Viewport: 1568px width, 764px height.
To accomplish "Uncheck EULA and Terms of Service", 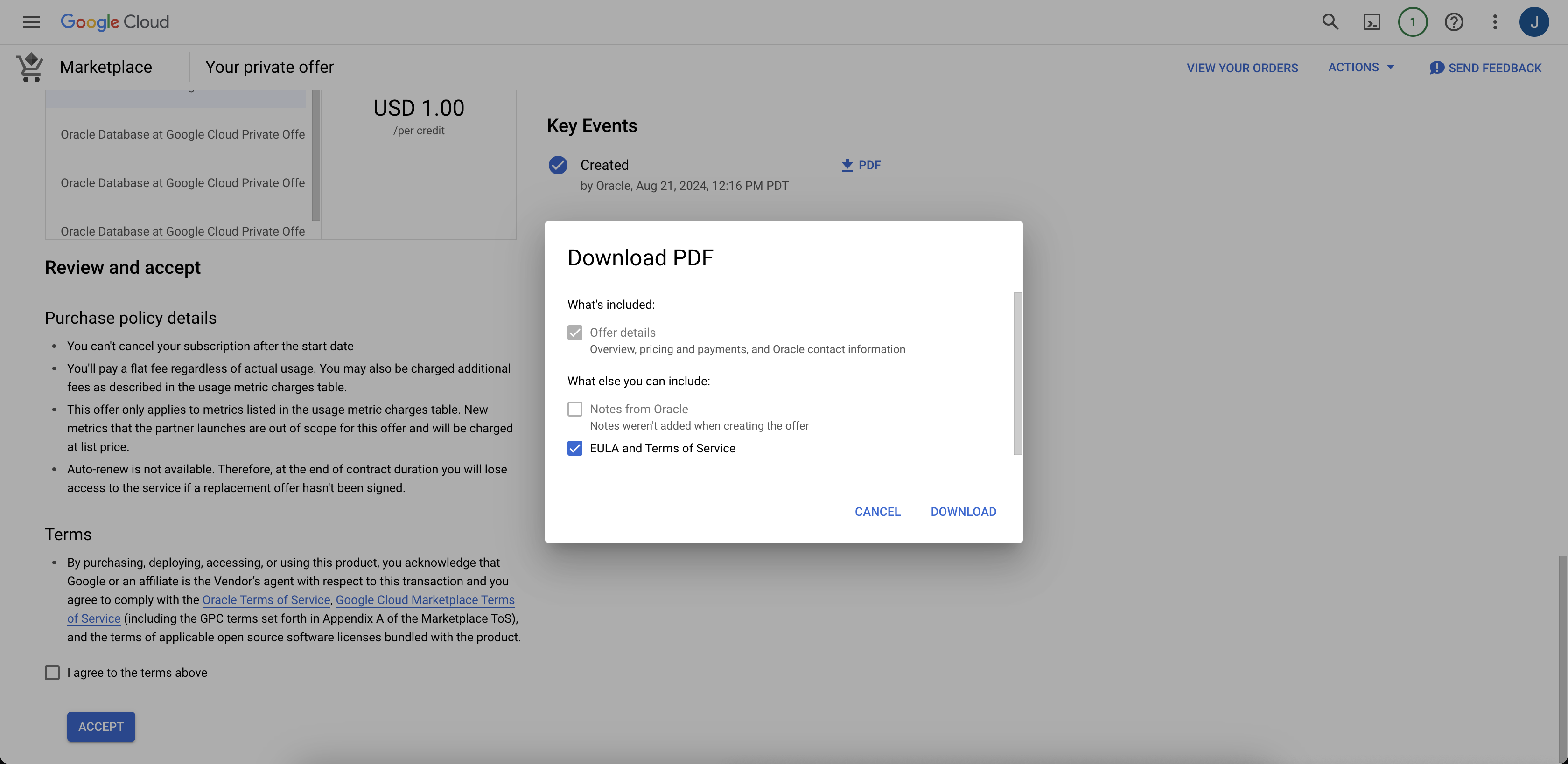I will tap(574, 448).
